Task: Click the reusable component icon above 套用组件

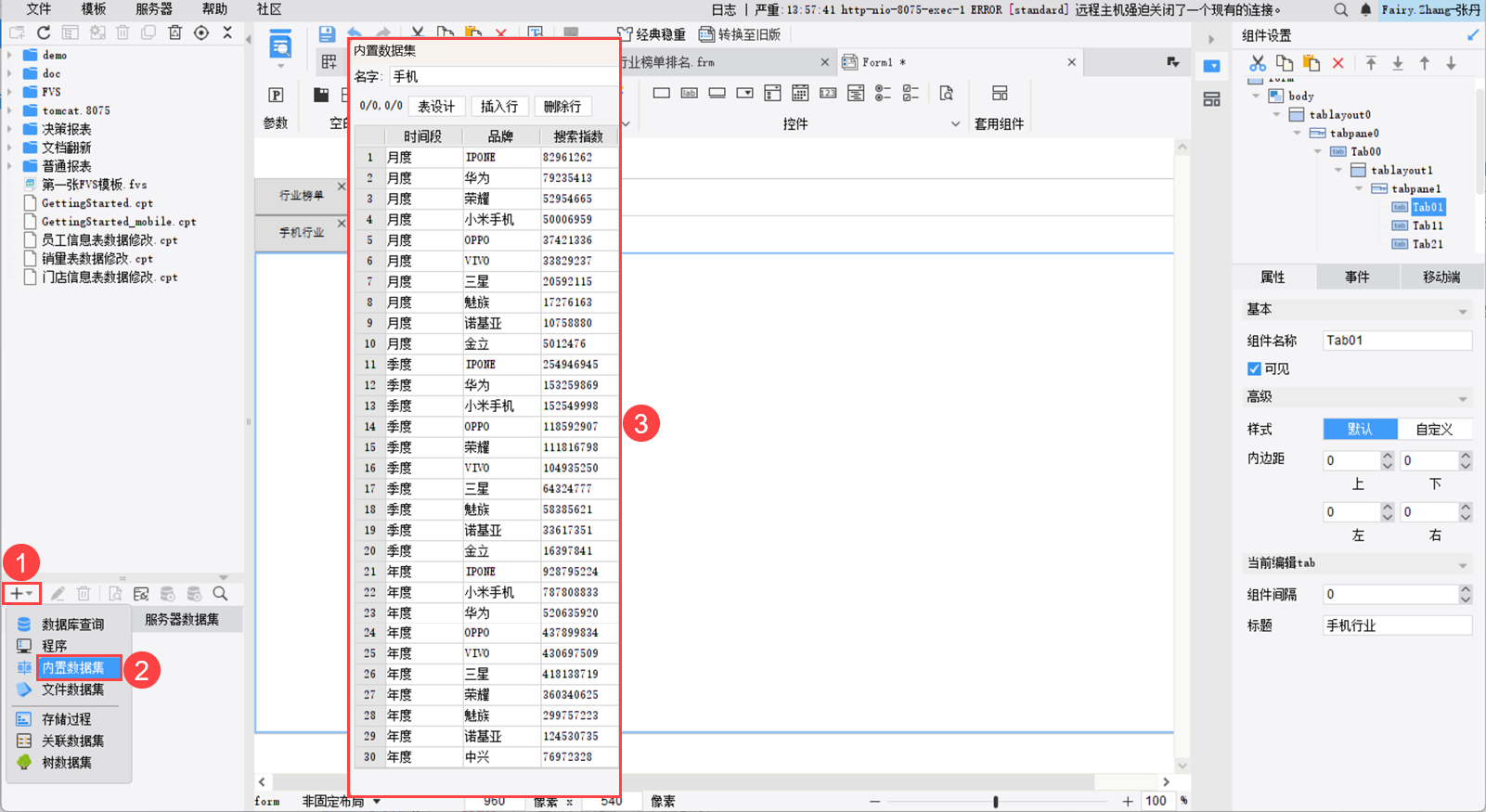Action: point(1000,93)
